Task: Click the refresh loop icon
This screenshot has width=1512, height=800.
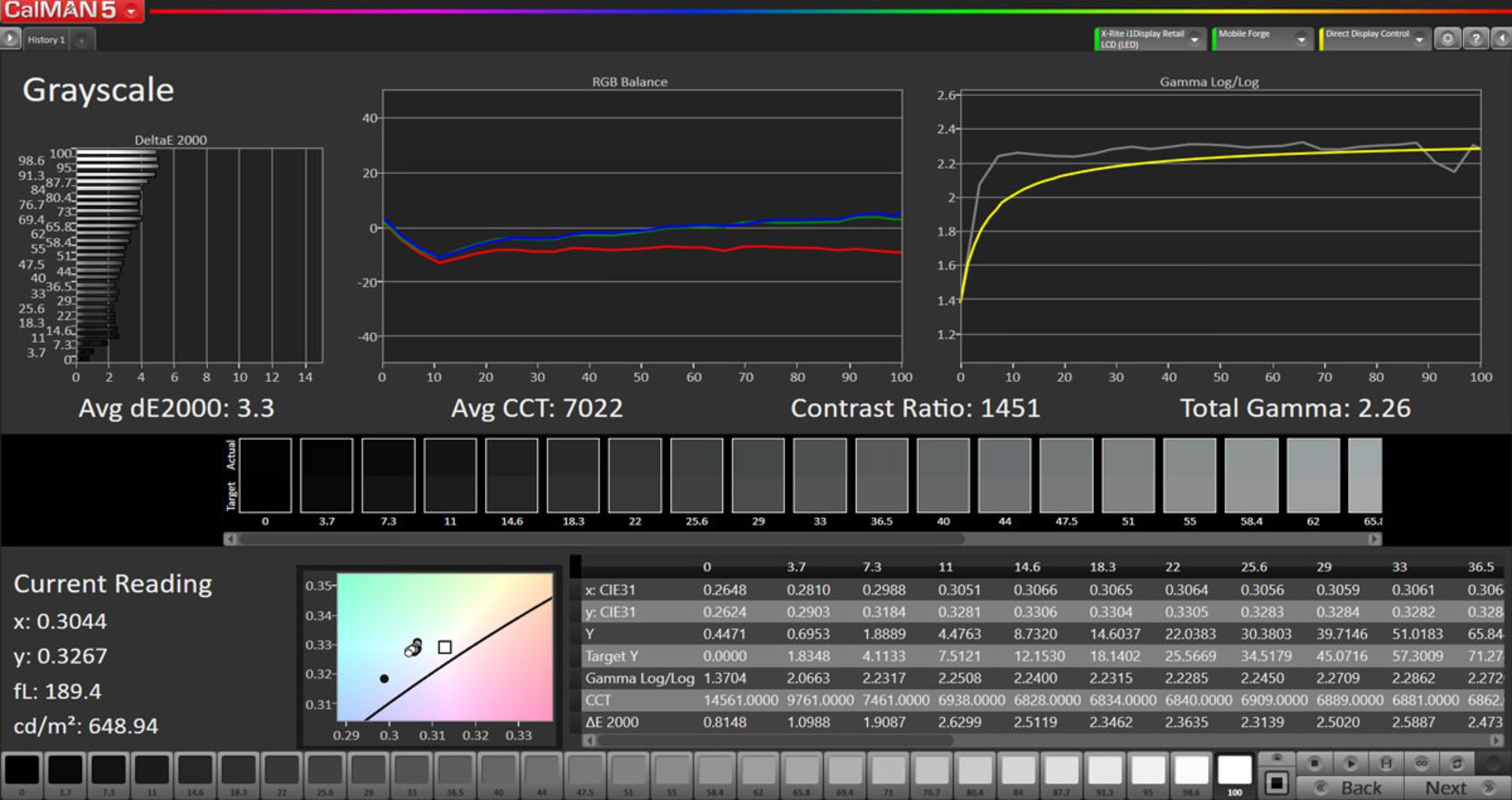Action: click(x=1457, y=763)
